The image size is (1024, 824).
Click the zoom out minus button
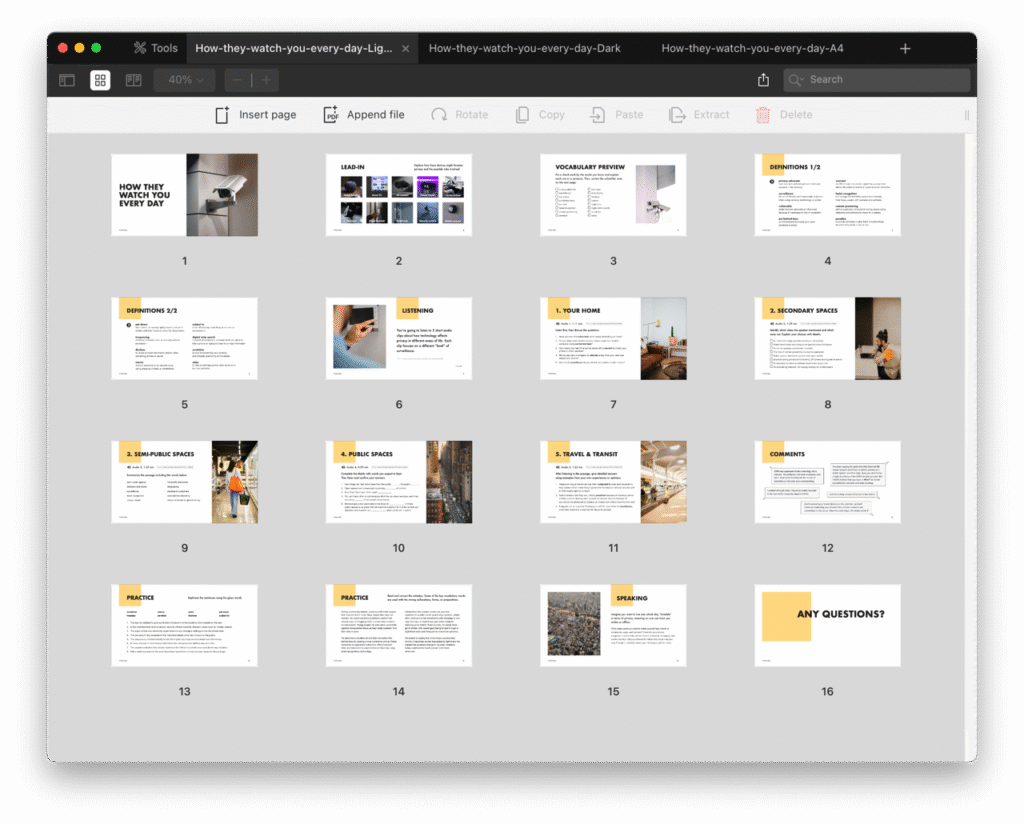click(238, 80)
